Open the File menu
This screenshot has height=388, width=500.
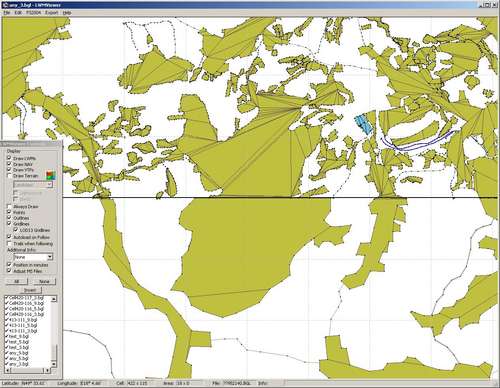[x=7, y=13]
